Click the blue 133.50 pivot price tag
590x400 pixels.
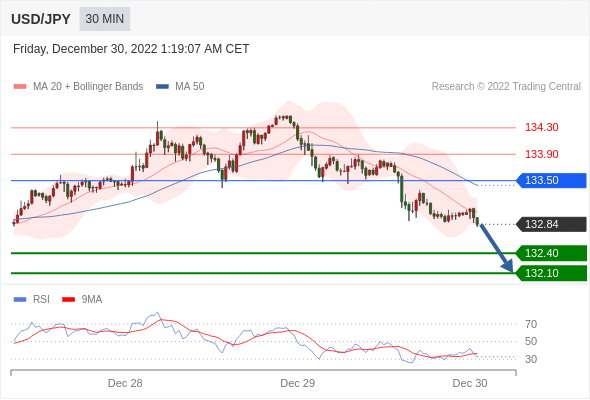point(551,181)
